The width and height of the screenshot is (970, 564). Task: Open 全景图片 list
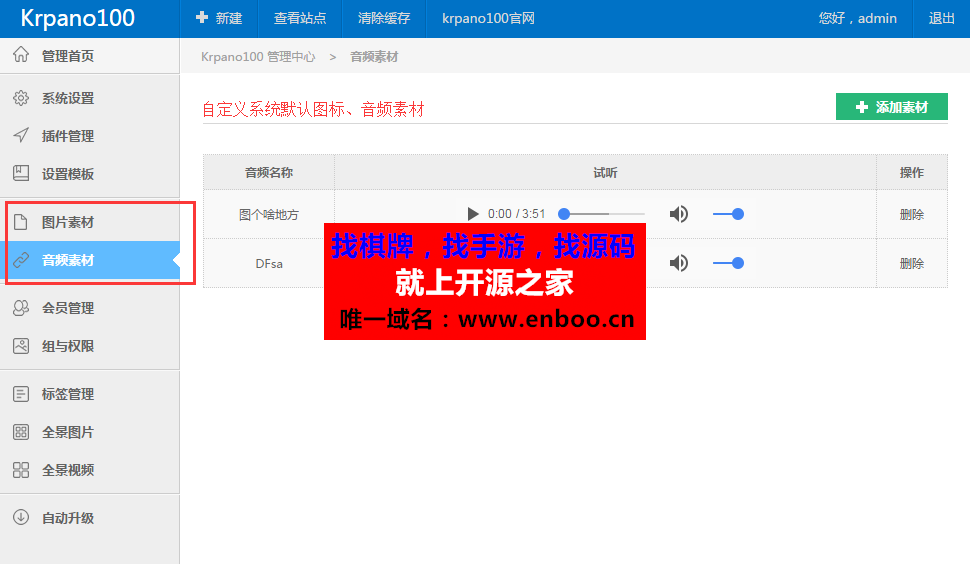pyautogui.click(x=90, y=432)
